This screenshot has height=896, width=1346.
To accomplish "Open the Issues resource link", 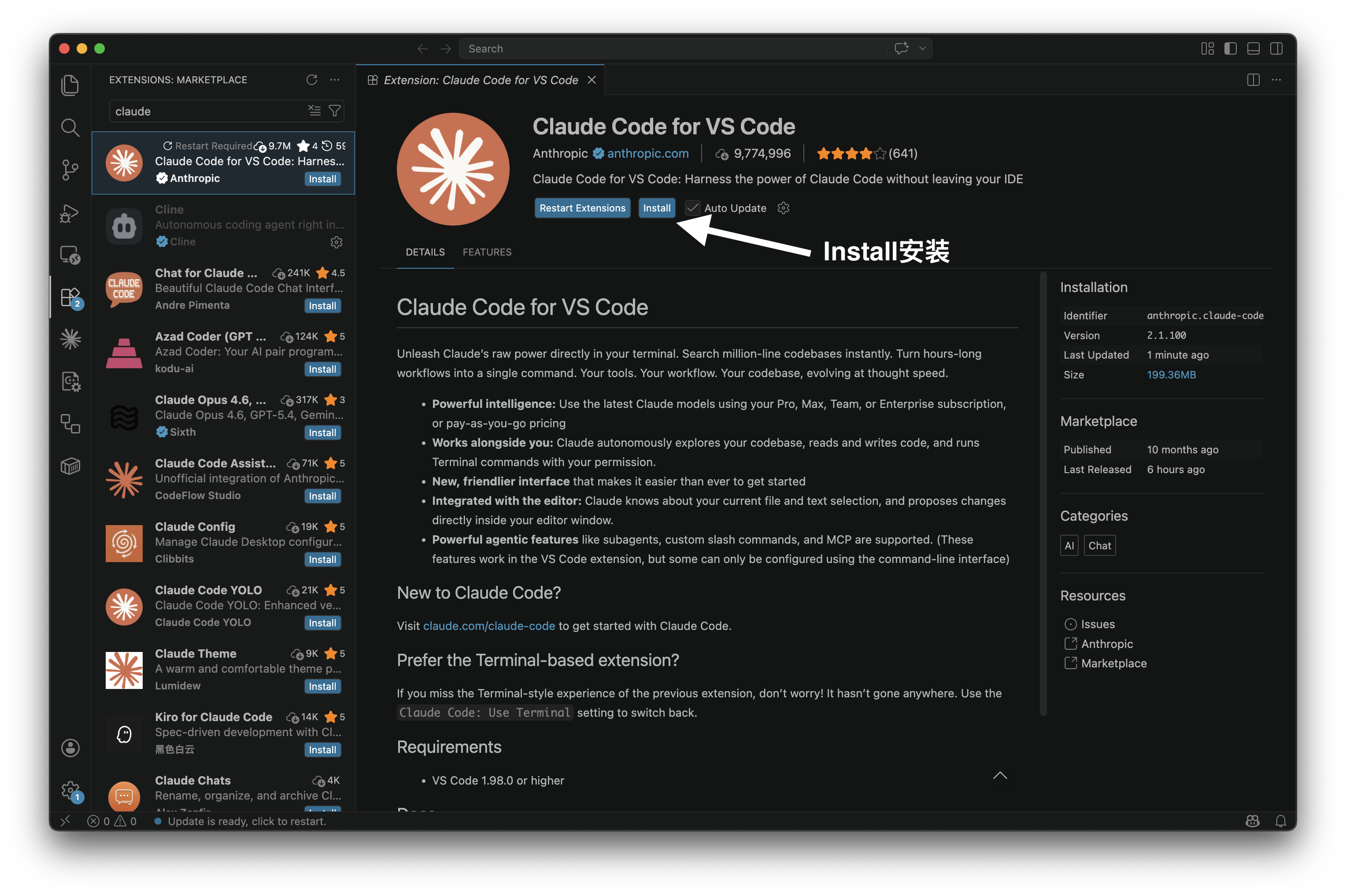I will [1098, 624].
